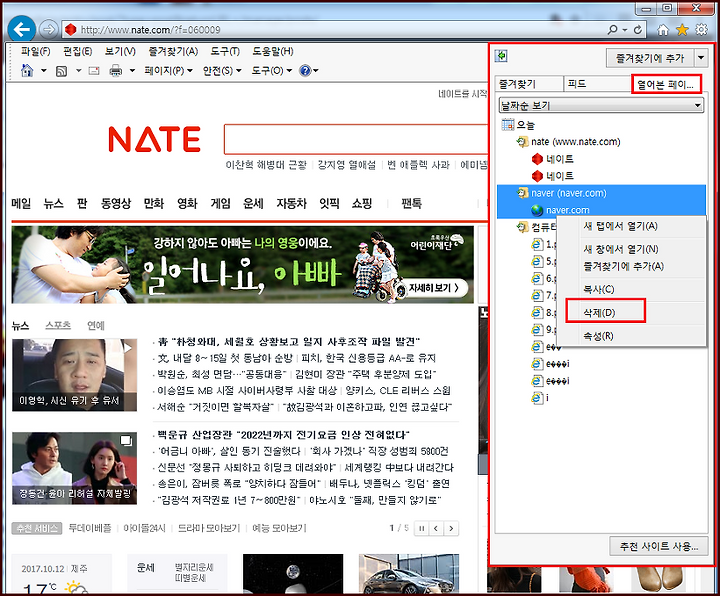The height and width of the screenshot is (596, 720).
Task: Open the dropdown arrow beside the Print icon
Action: (132, 71)
